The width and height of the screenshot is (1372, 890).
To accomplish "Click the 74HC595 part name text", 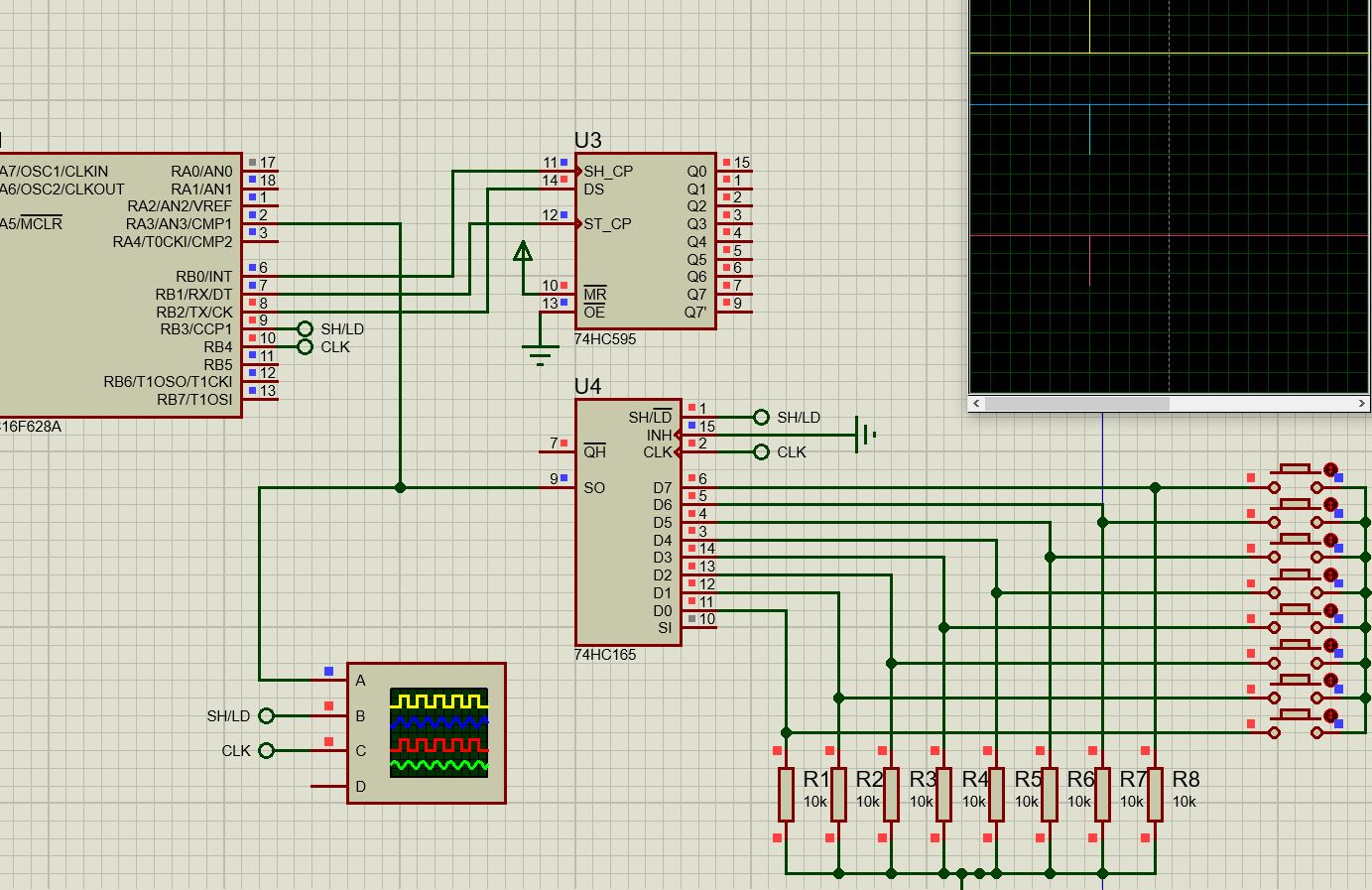I will click(x=605, y=339).
